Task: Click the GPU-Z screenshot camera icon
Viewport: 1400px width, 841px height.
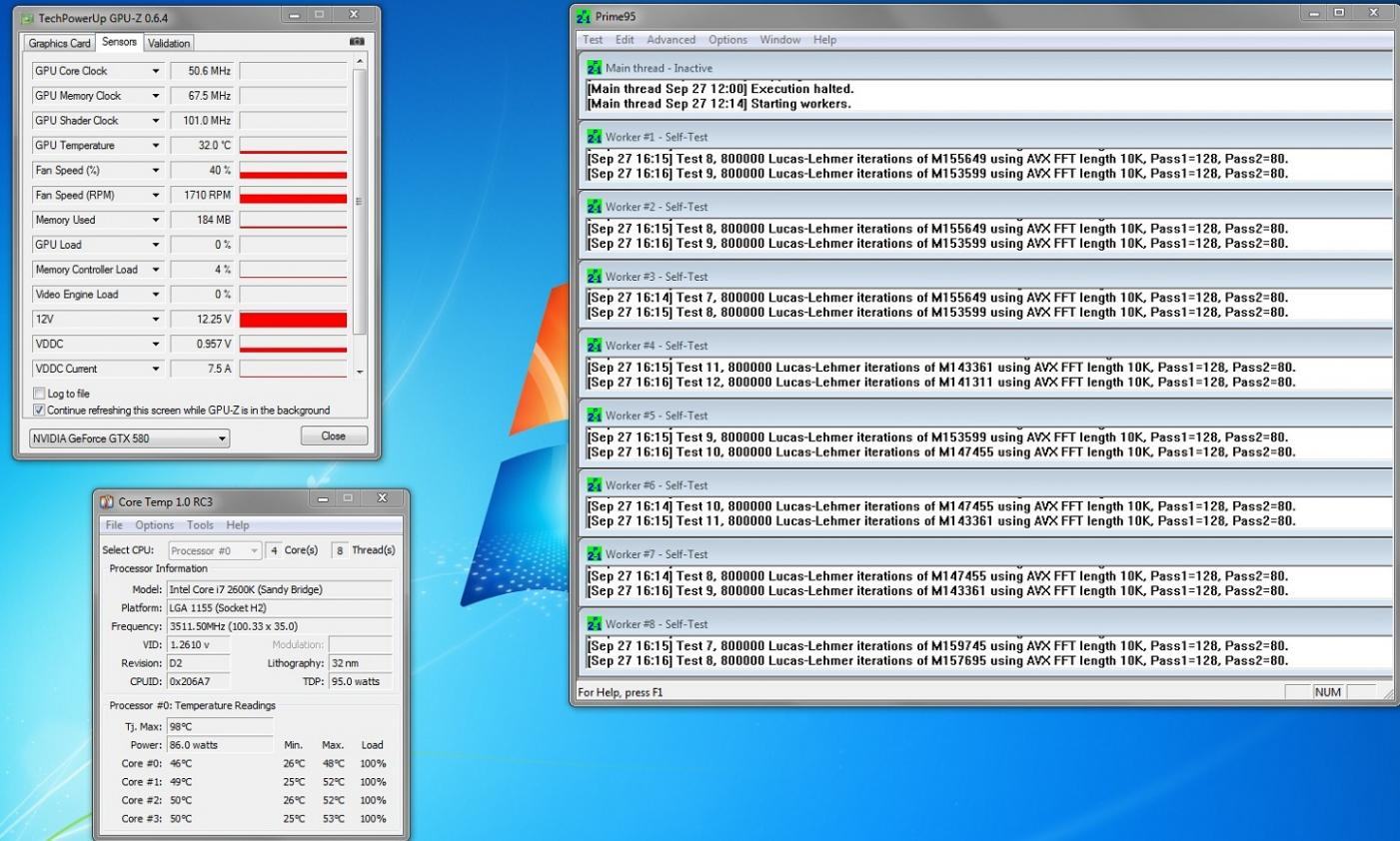Action: click(357, 42)
